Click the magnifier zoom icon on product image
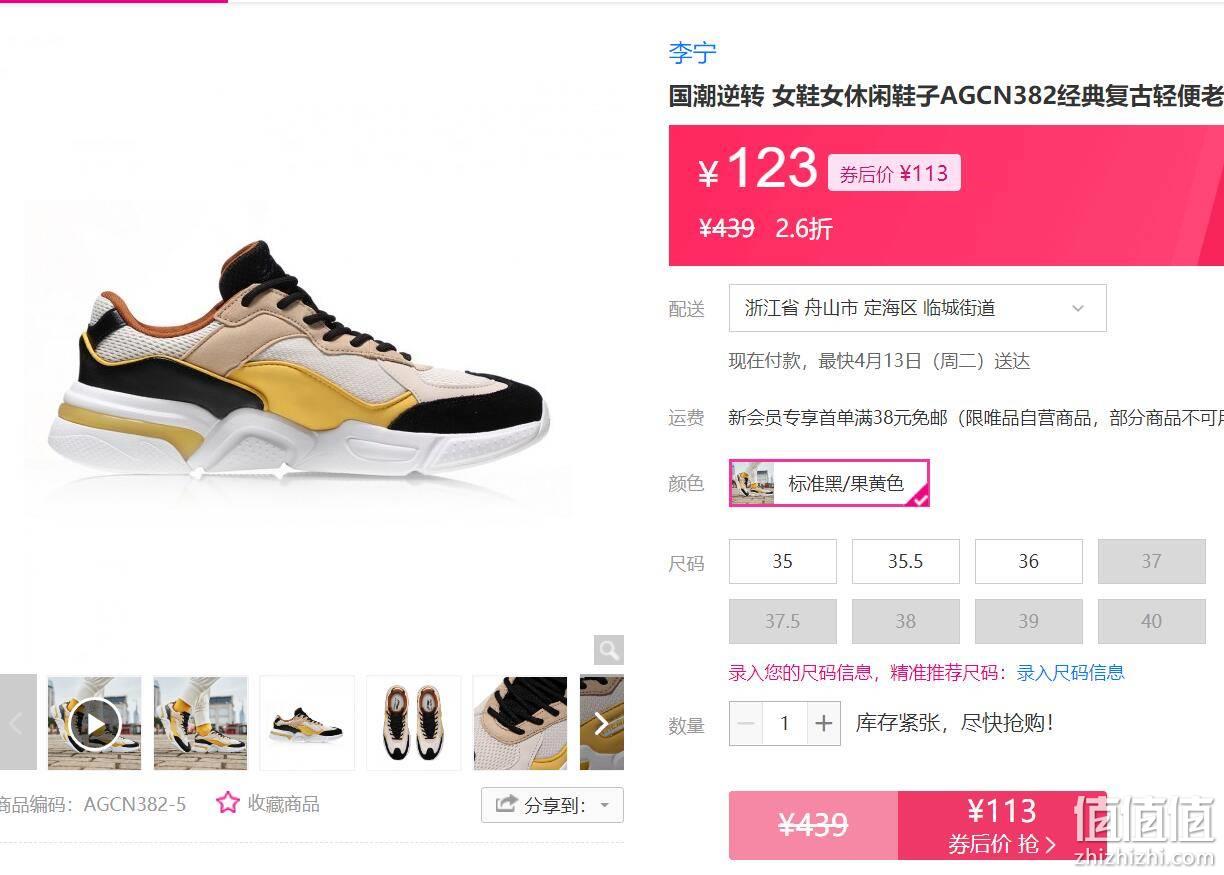This screenshot has width=1224, height=875. tap(609, 650)
